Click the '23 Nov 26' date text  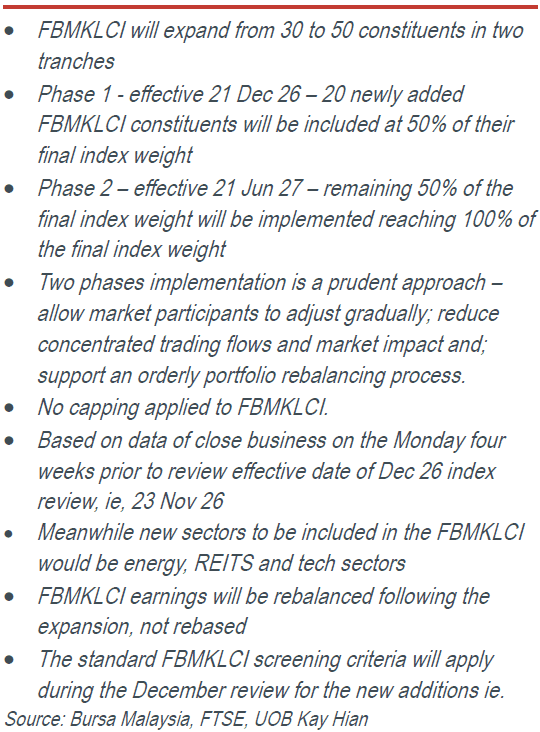click(x=178, y=501)
